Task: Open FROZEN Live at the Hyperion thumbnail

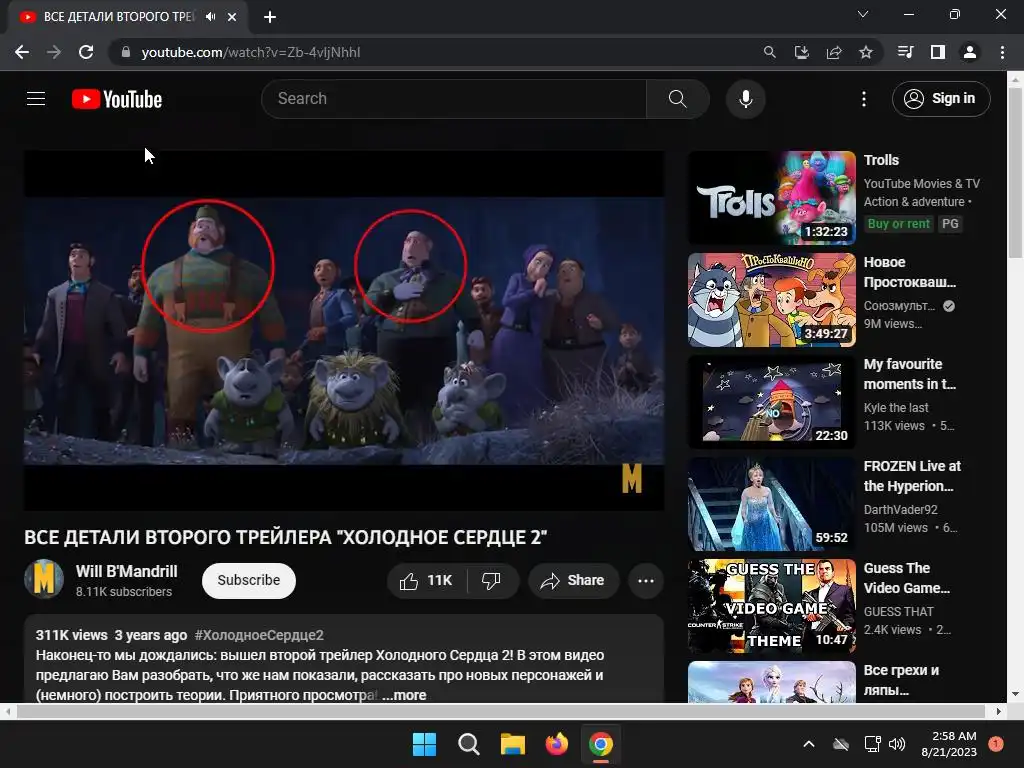Action: coord(772,504)
